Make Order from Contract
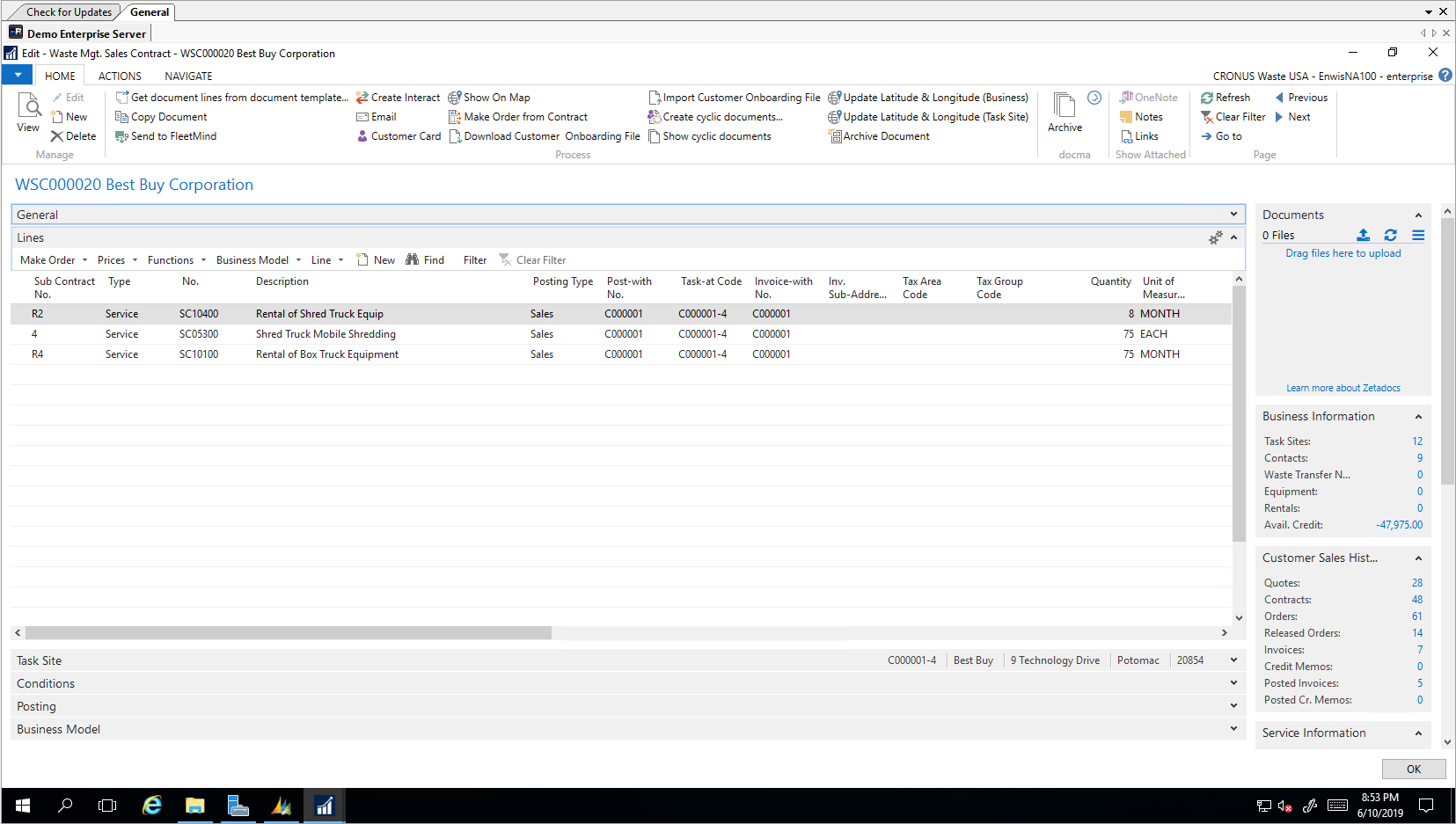The height and width of the screenshot is (824, 1456). point(518,117)
